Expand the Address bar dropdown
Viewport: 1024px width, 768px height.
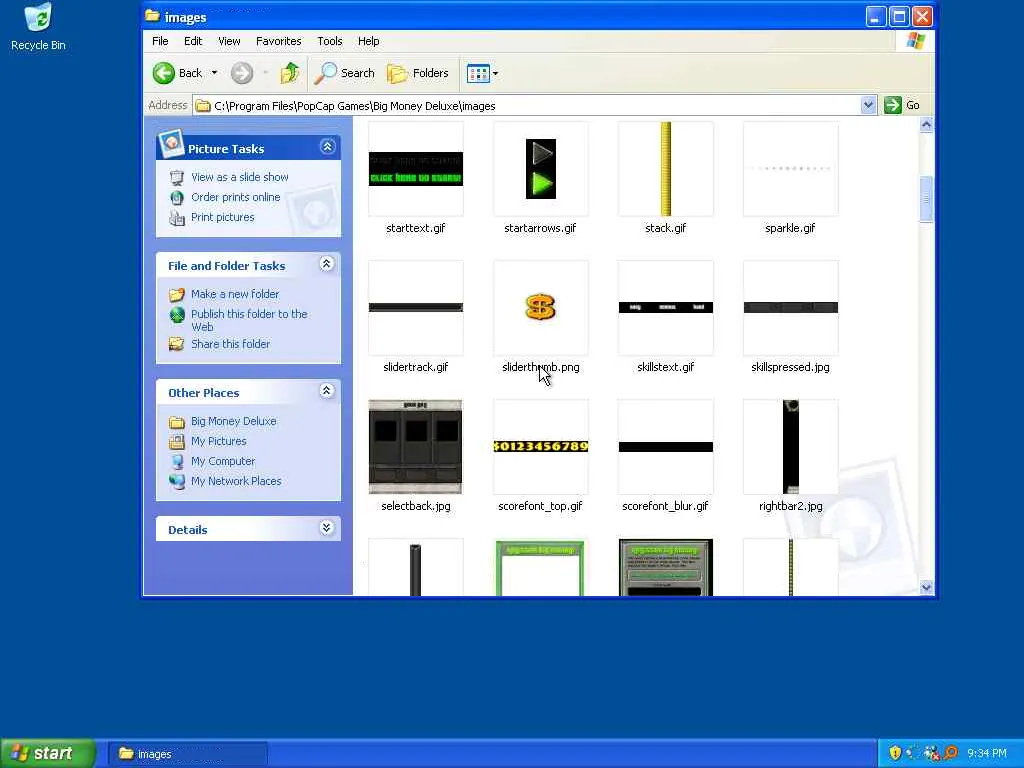point(868,105)
